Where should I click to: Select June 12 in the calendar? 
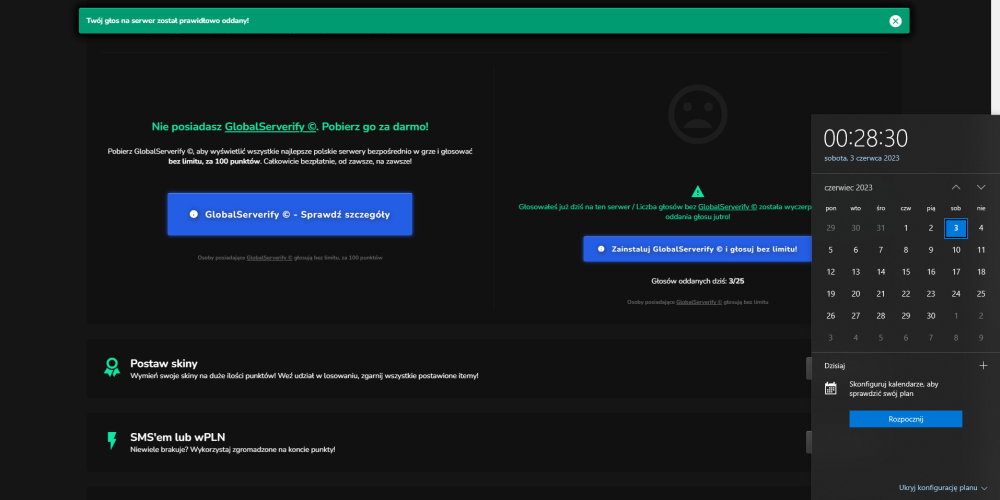click(830, 272)
